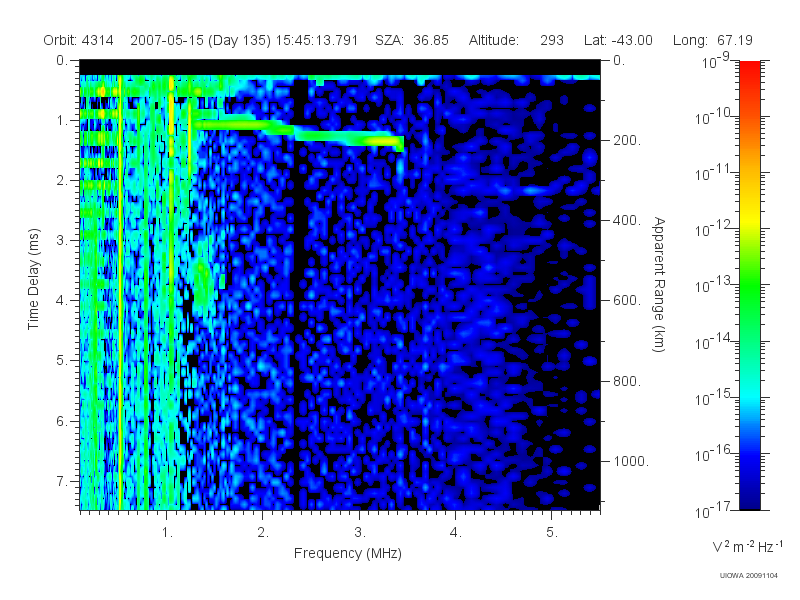Viewport: 800px width, 600px height.
Task: Click the SZA: 36.85 label
Action: (x=412, y=40)
